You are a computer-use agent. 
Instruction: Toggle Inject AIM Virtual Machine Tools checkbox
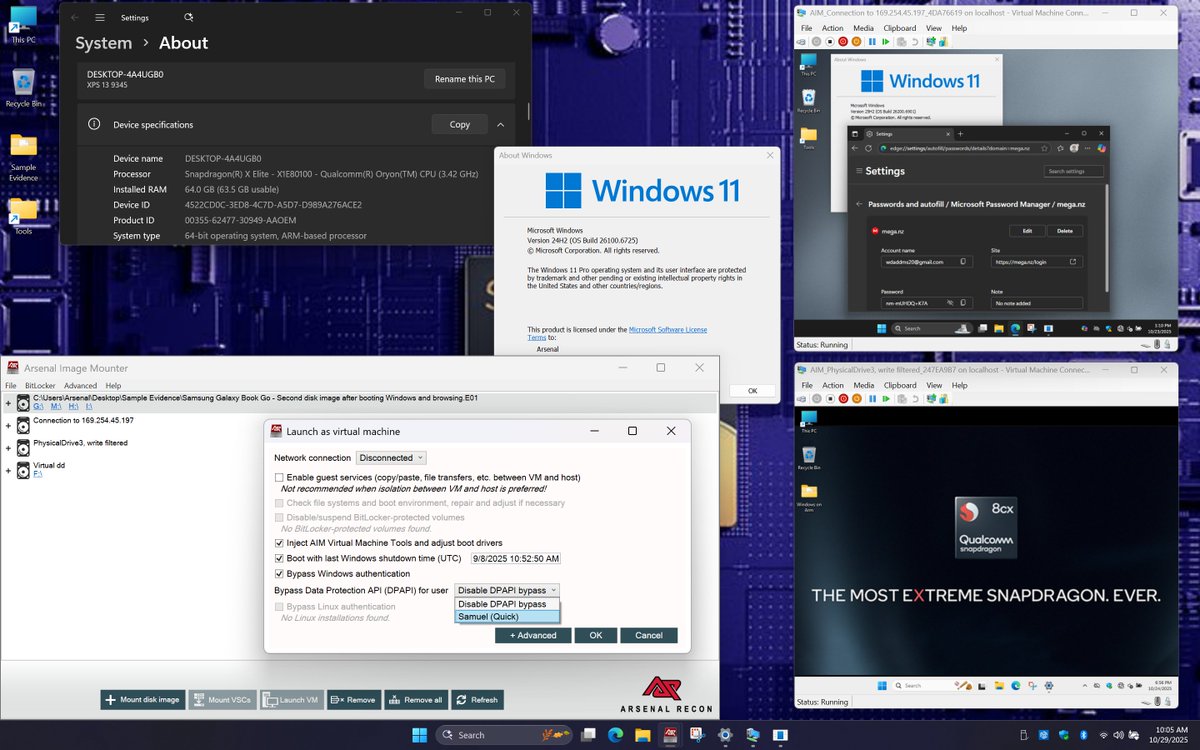(x=279, y=543)
